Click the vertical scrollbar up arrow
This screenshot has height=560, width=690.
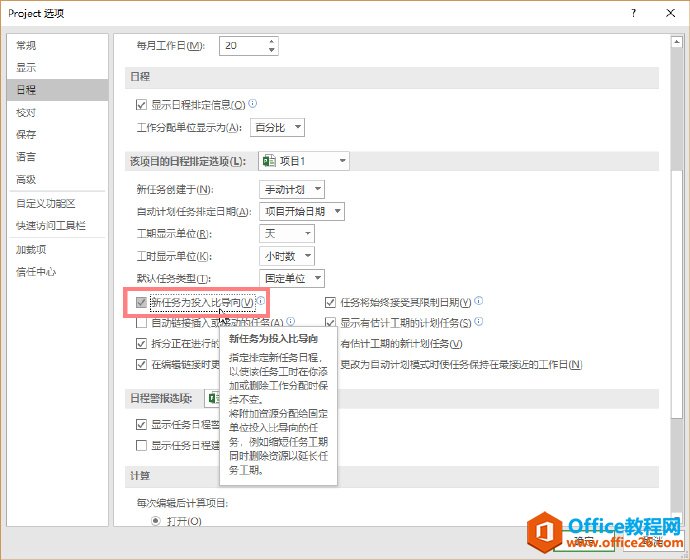676,42
